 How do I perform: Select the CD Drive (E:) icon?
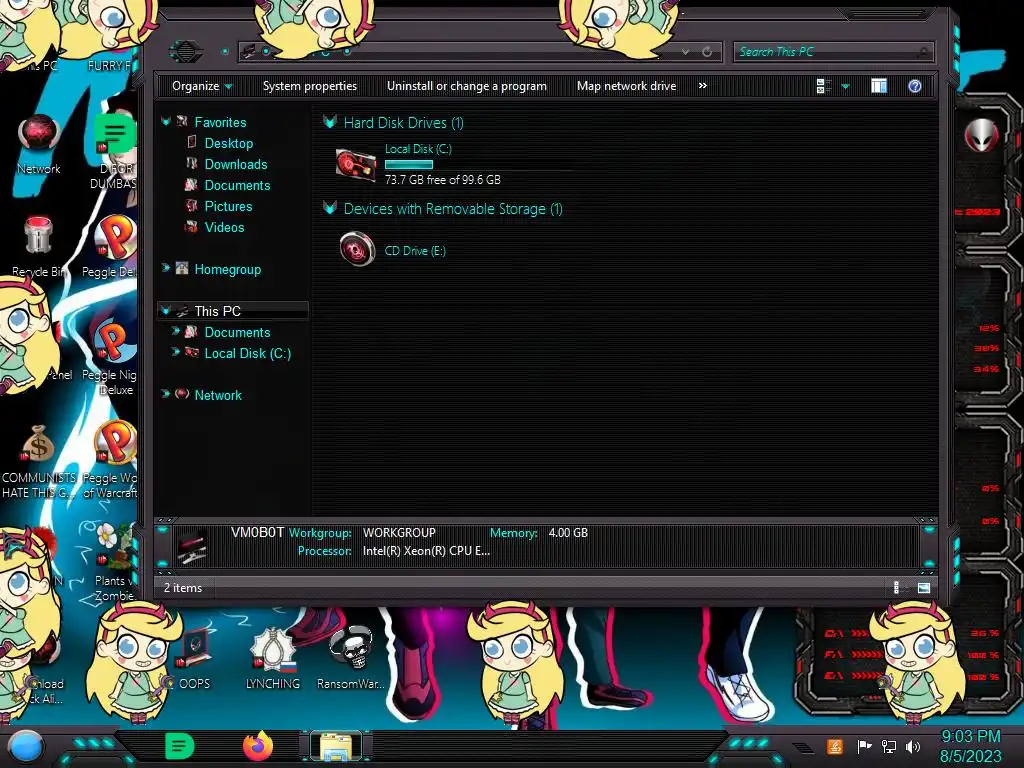click(357, 249)
